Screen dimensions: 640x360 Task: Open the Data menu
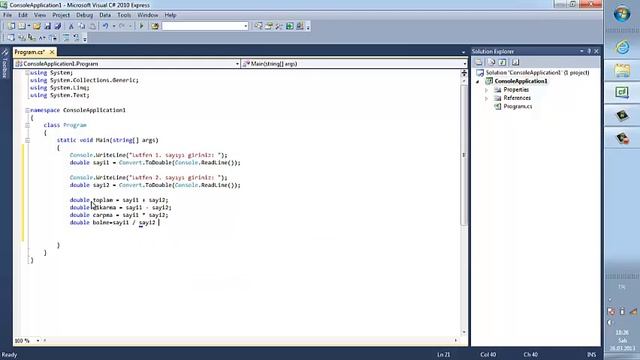(105, 15)
